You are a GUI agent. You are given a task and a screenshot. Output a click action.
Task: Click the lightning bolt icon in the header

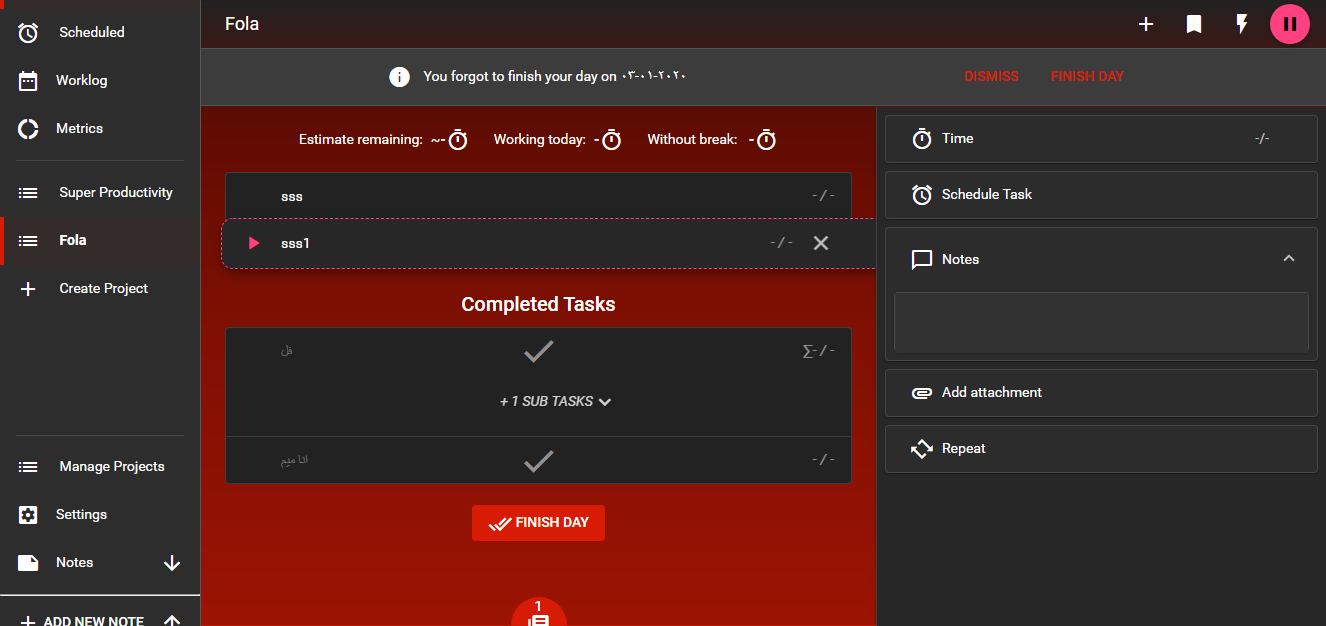[1241, 24]
